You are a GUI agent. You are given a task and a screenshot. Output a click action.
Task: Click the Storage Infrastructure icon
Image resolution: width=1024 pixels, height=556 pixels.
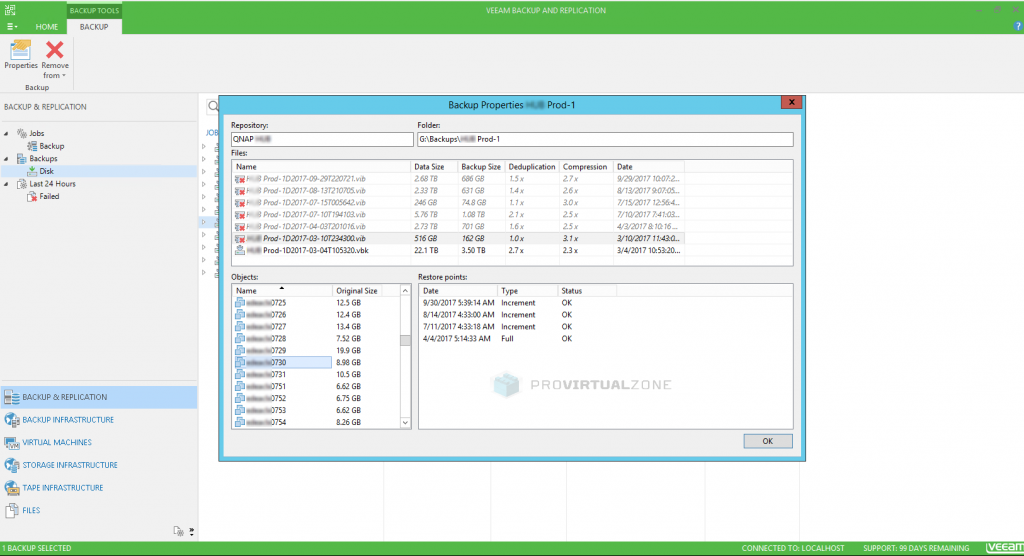[12, 465]
